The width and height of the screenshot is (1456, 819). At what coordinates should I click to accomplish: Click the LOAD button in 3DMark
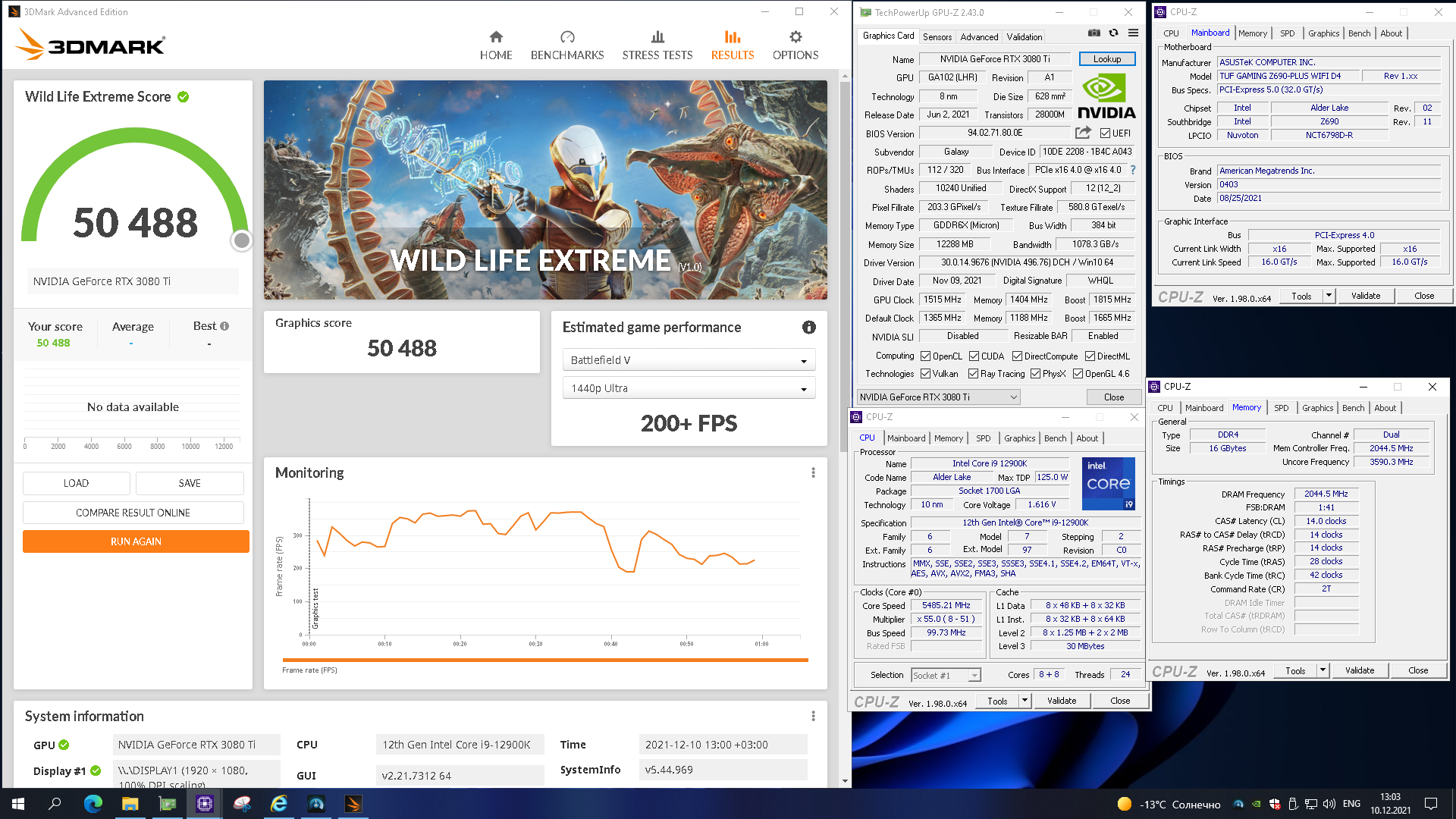[76, 483]
